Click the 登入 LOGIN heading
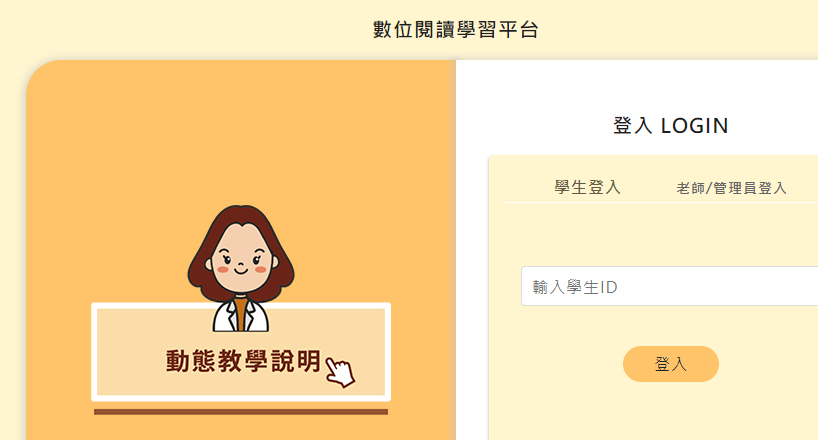This screenshot has height=440, width=818. tap(671, 126)
